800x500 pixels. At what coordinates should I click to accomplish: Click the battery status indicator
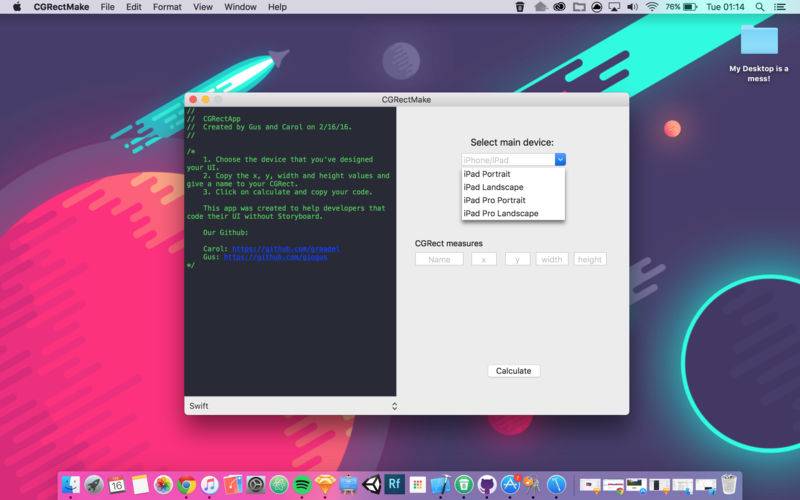click(681, 7)
